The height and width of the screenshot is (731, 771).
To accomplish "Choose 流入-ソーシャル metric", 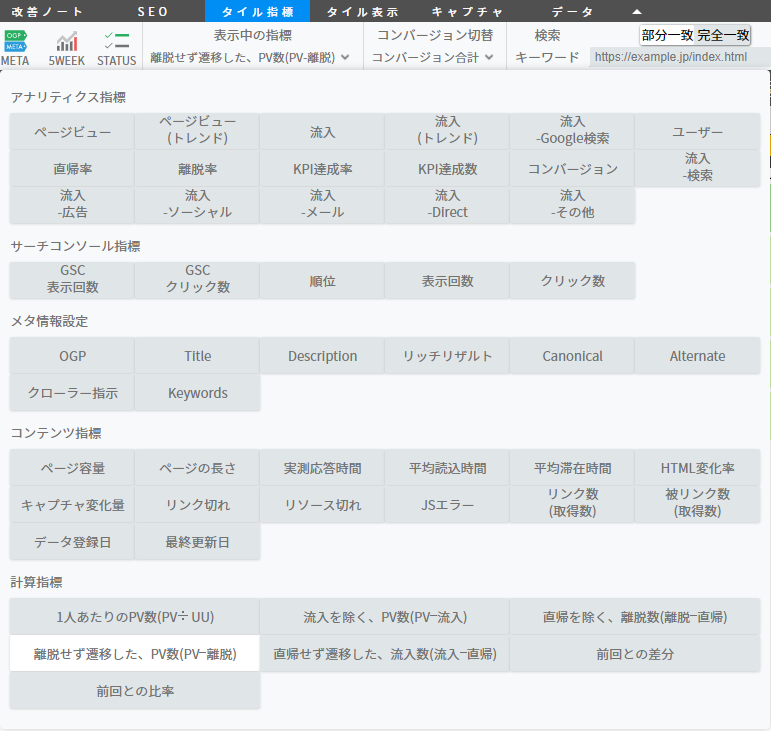I will click(x=197, y=205).
